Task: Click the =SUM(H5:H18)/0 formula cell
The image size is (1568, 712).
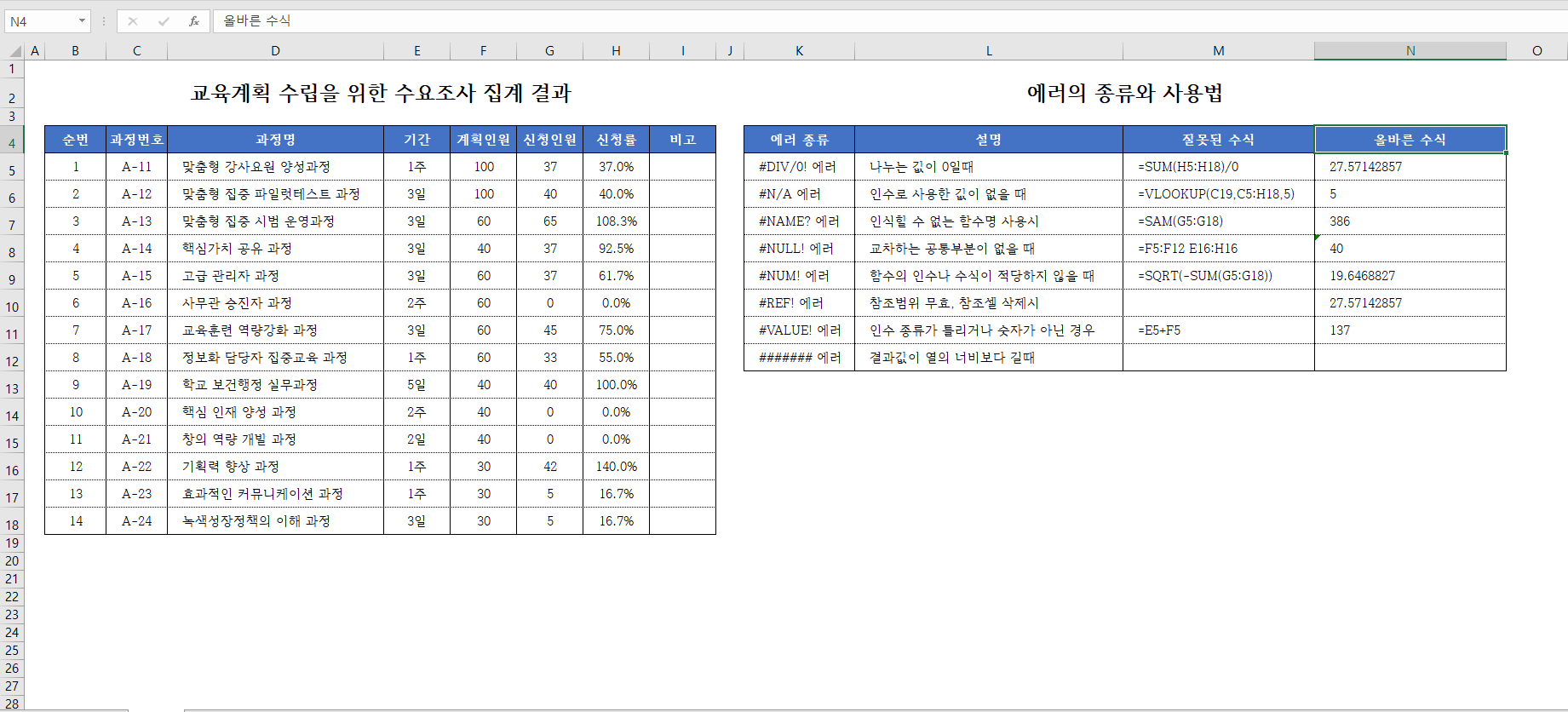Action: [x=1219, y=167]
